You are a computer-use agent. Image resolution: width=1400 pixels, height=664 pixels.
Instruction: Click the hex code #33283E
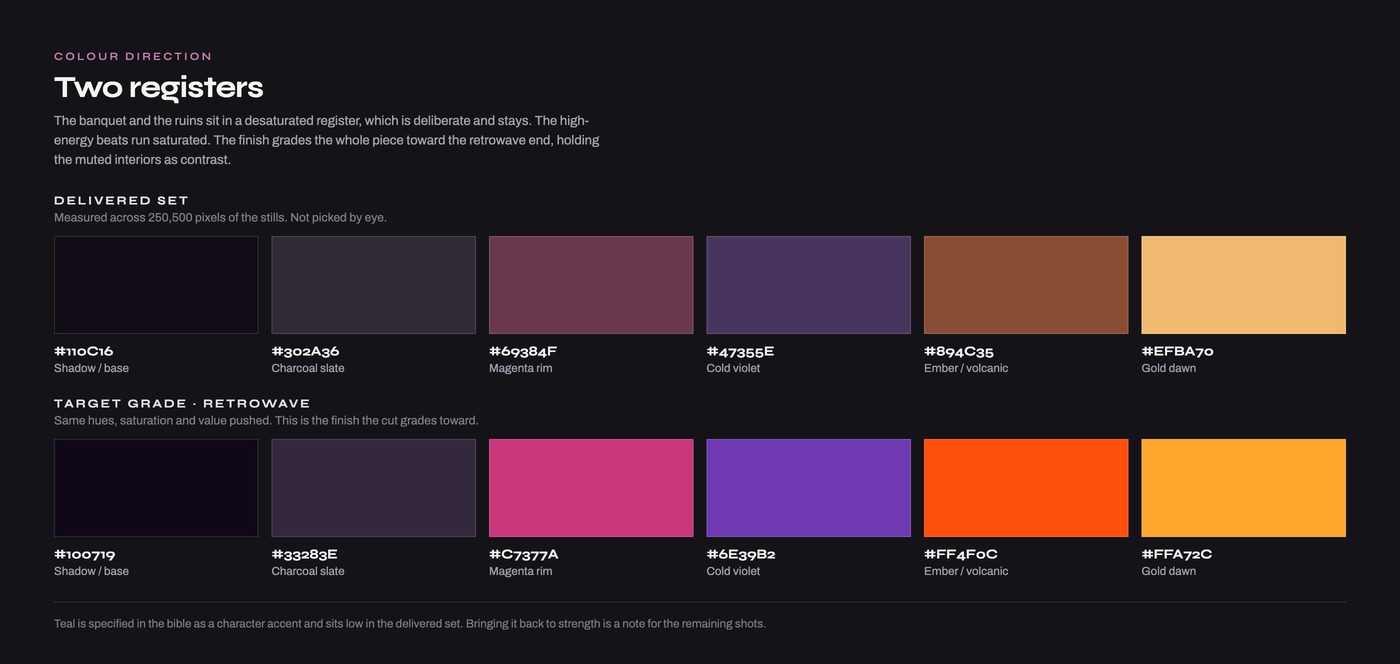[x=305, y=554]
